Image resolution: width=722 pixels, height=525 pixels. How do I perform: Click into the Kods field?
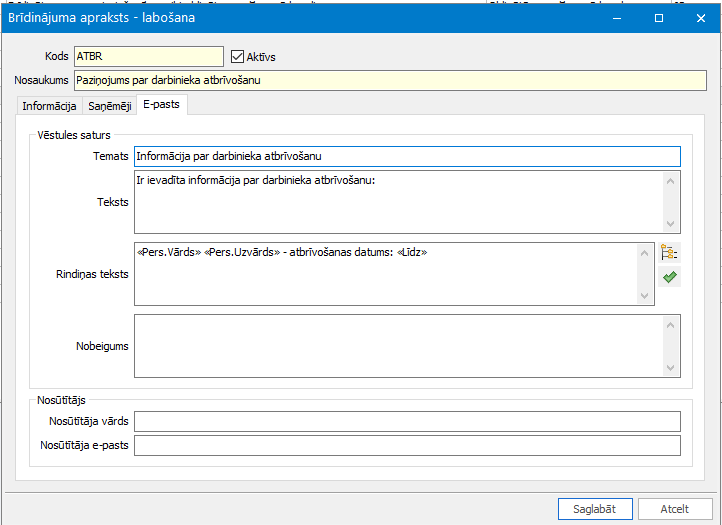coord(148,57)
